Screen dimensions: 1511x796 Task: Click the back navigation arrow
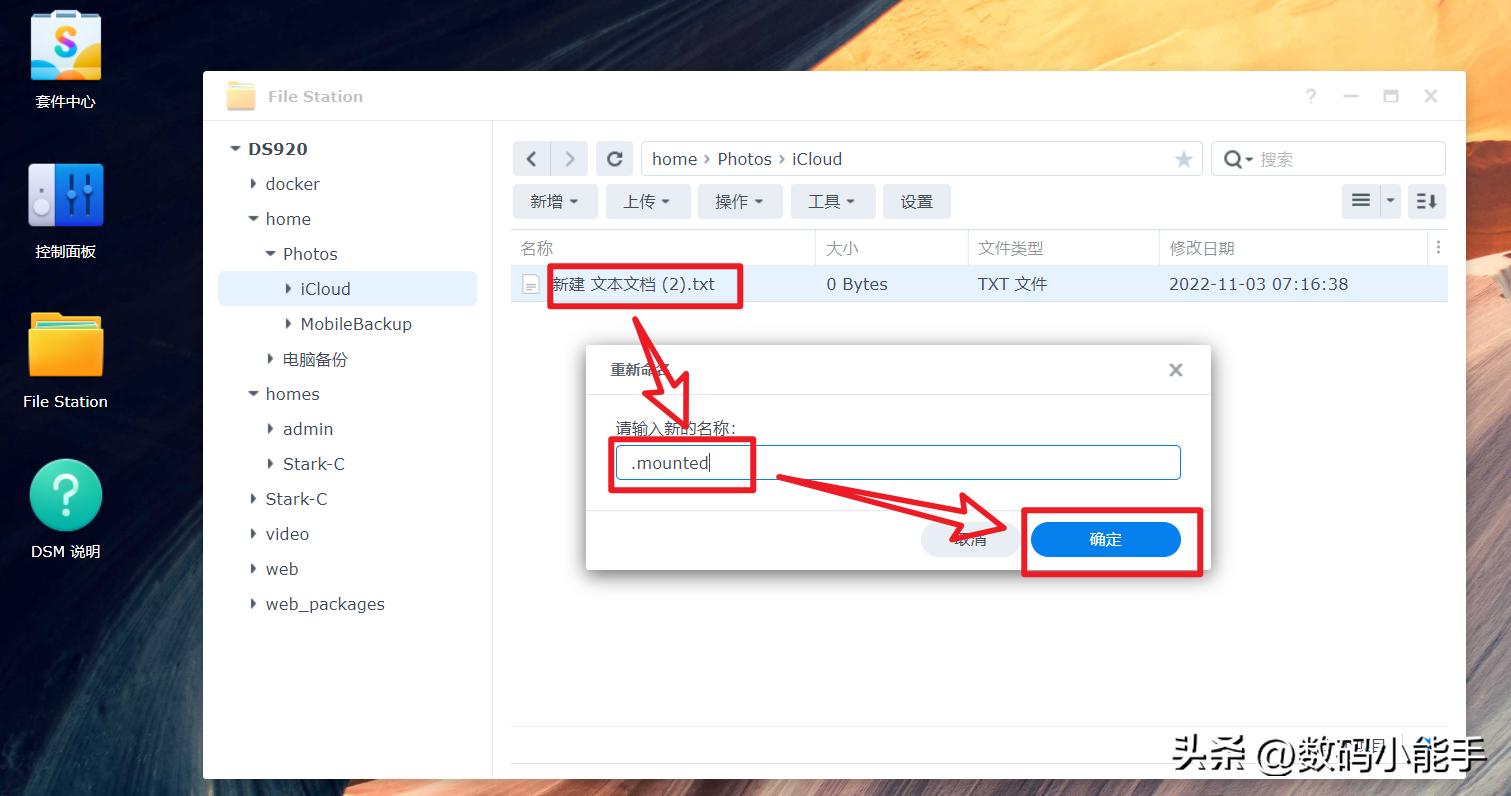pyautogui.click(x=531, y=158)
